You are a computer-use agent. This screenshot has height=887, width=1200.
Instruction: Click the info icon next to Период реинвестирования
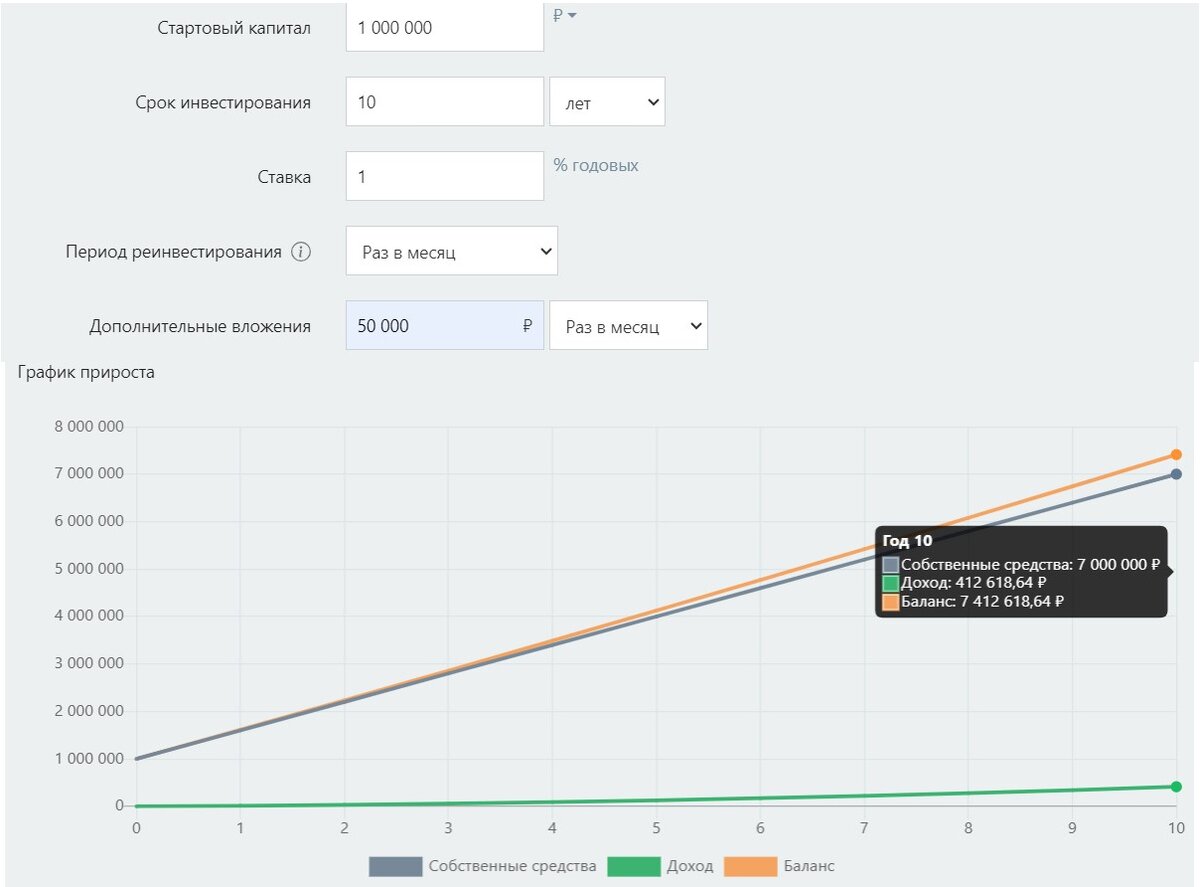(301, 252)
